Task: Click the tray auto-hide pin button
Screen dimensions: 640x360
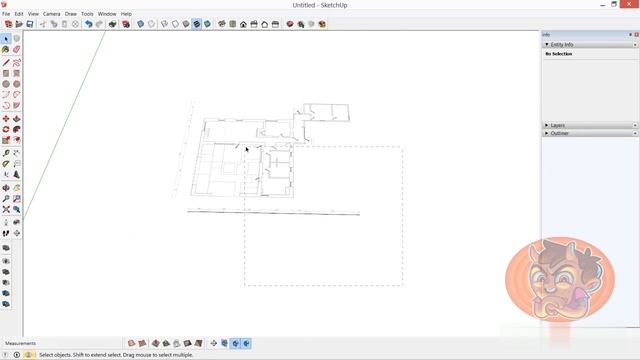Action: pos(630,35)
